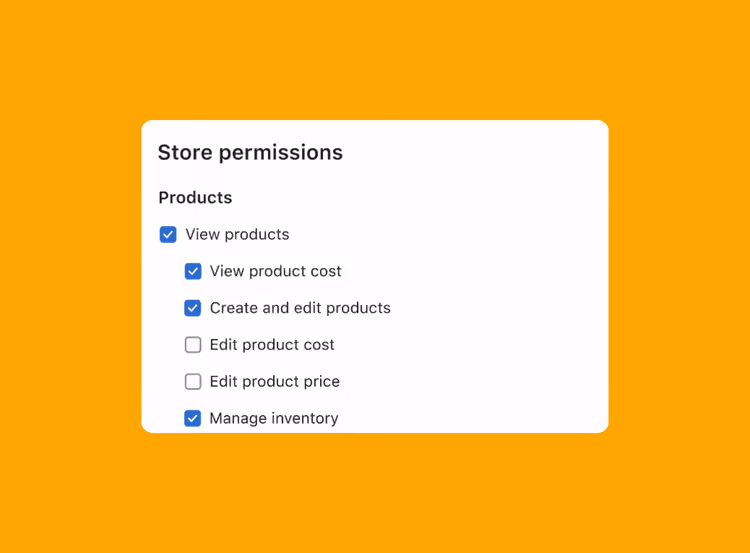Click the 'Edit product cost' label text
Image resolution: width=750 pixels, height=553 pixels.
point(272,344)
